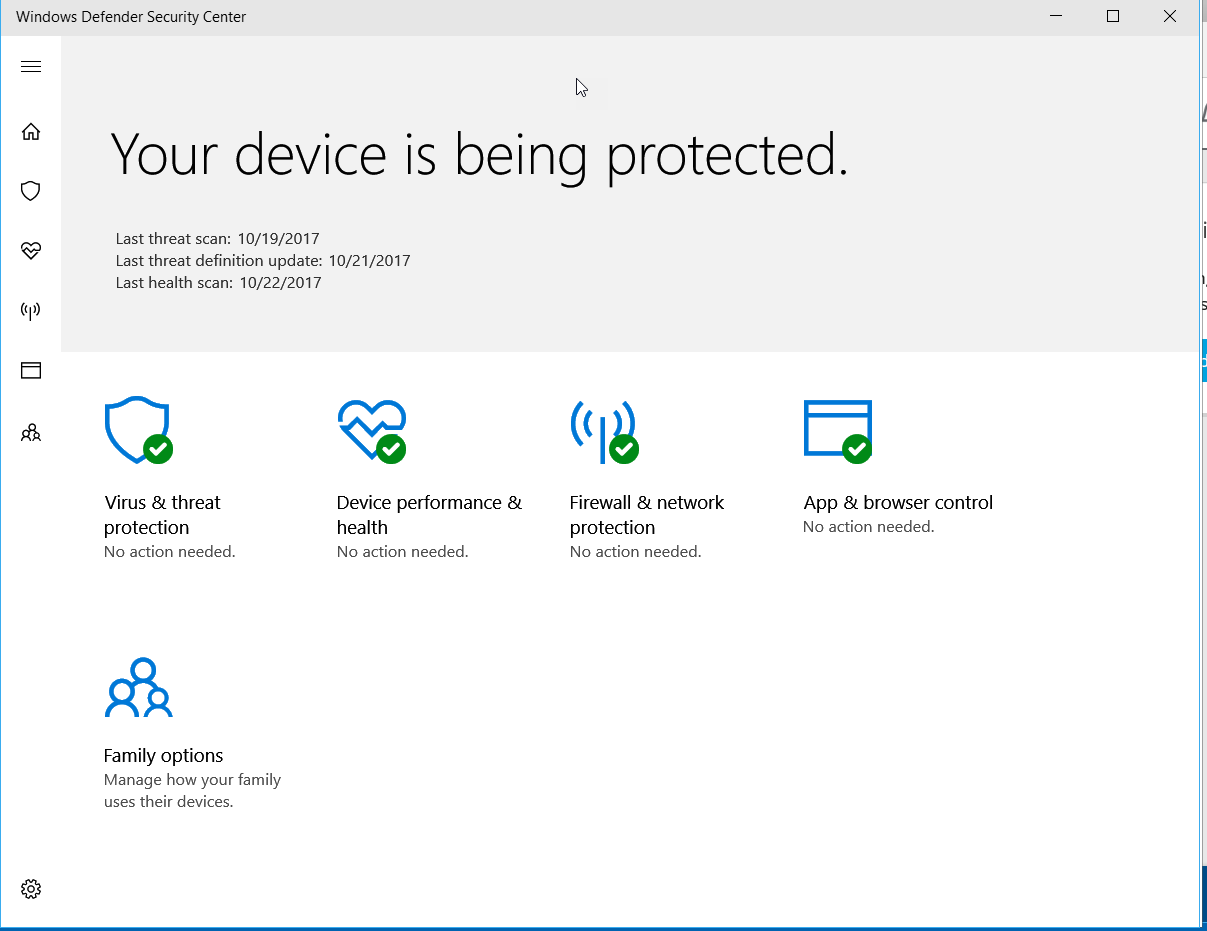This screenshot has height=931, width=1207.
Task: Open the Settings gear in sidebar
Action: click(x=31, y=889)
